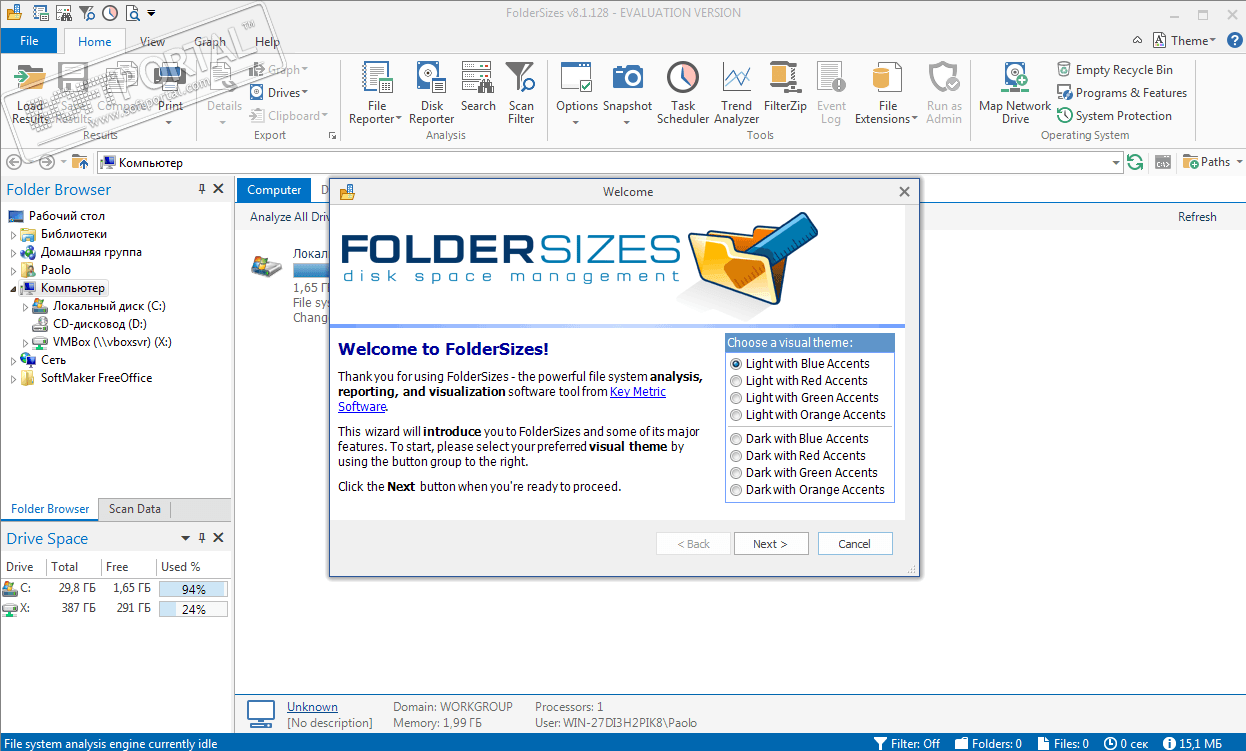Screen dimensions: 1246x751
Task: Select the Computer tab
Action: pyautogui.click(x=274, y=190)
